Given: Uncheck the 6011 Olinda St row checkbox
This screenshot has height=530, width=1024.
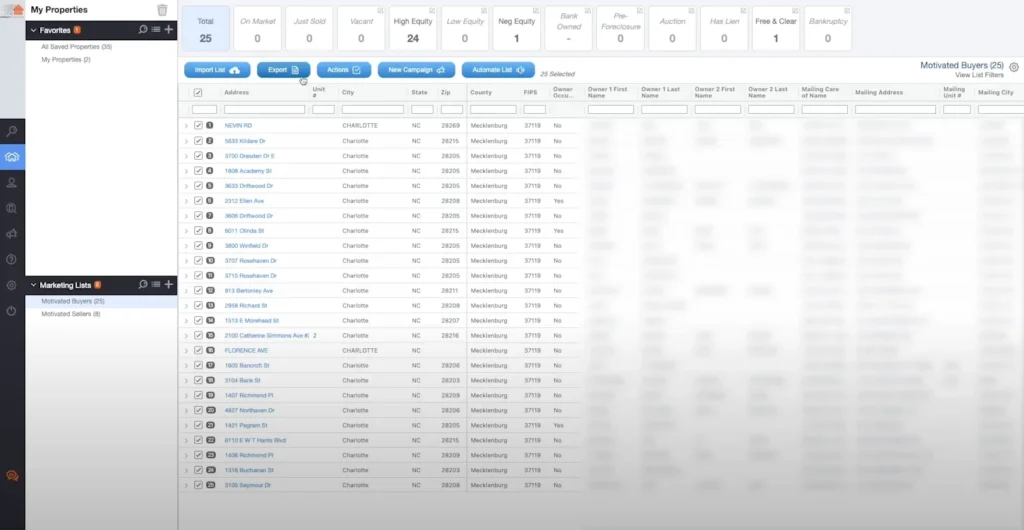Looking at the screenshot, I should click(x=198, y=231).
